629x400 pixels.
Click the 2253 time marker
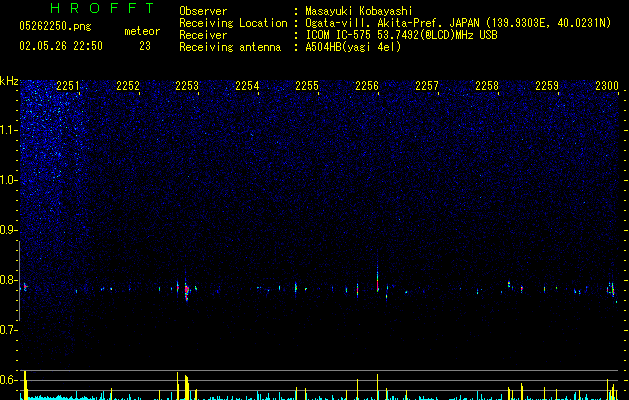(x=187, y=85)
